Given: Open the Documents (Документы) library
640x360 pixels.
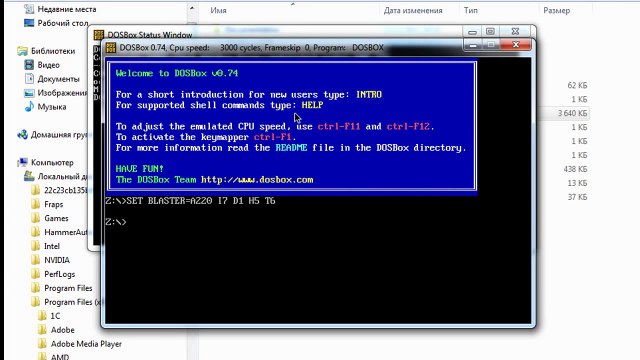Looking at the screenshot, I should pyautogui.click(x=52, y=79).
